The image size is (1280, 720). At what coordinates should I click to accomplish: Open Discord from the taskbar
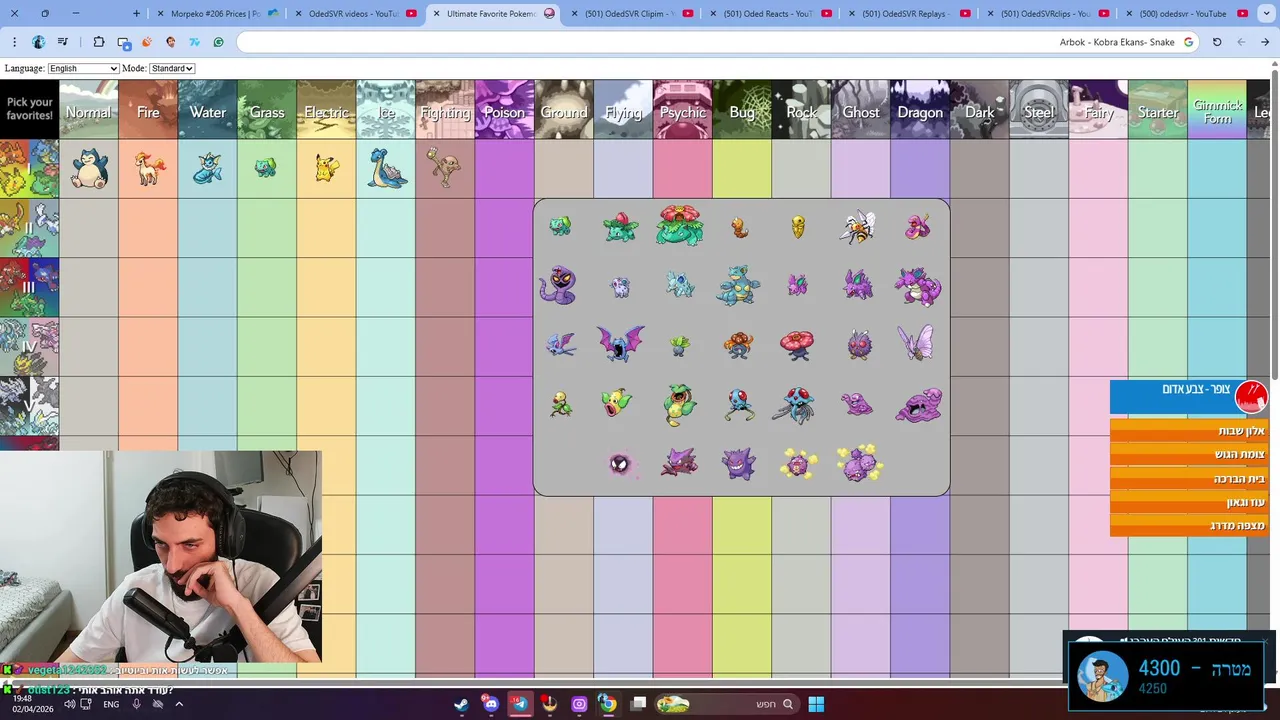pos(491,704)
